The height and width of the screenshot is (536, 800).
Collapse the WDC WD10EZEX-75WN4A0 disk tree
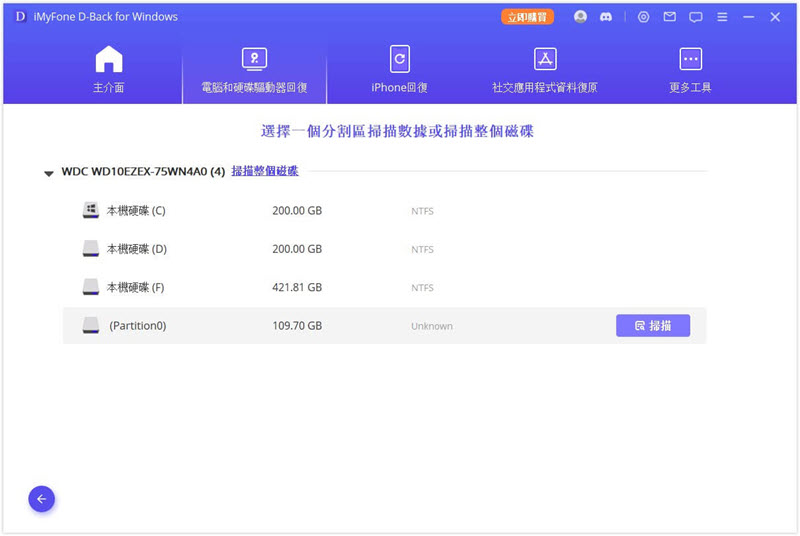click(x=48, y=173)
